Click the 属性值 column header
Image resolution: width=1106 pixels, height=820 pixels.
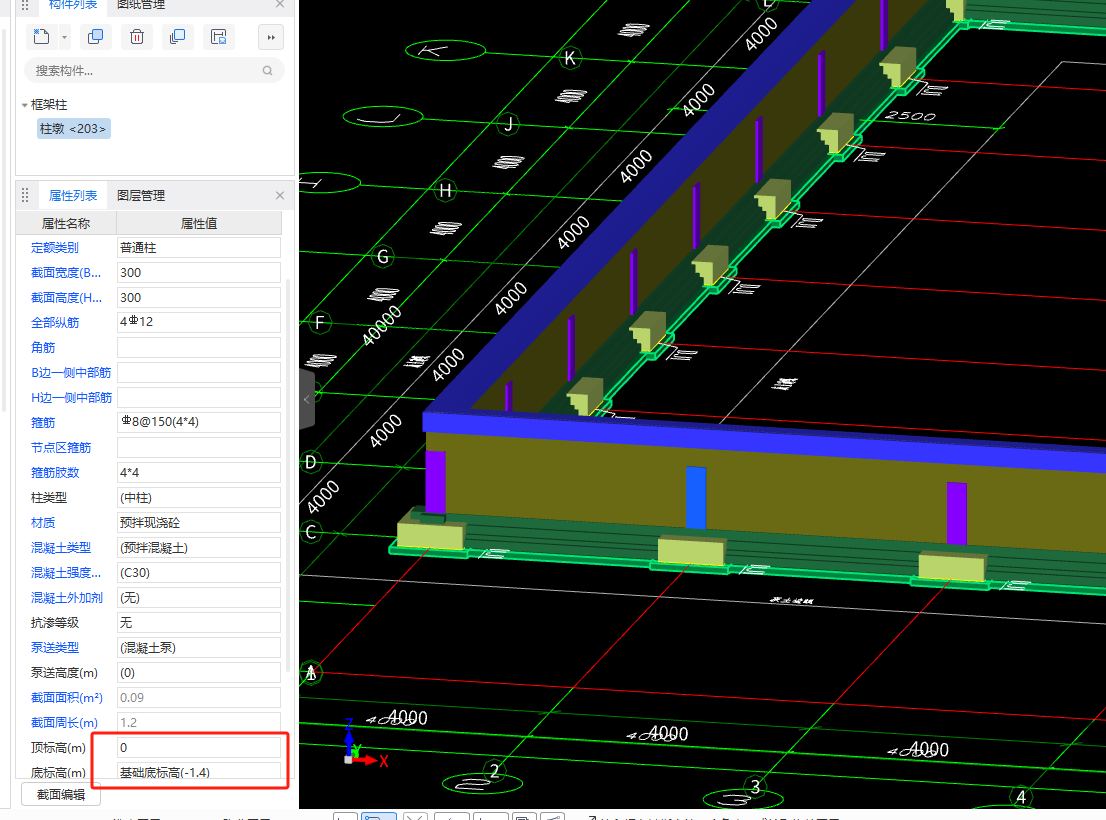199,224
